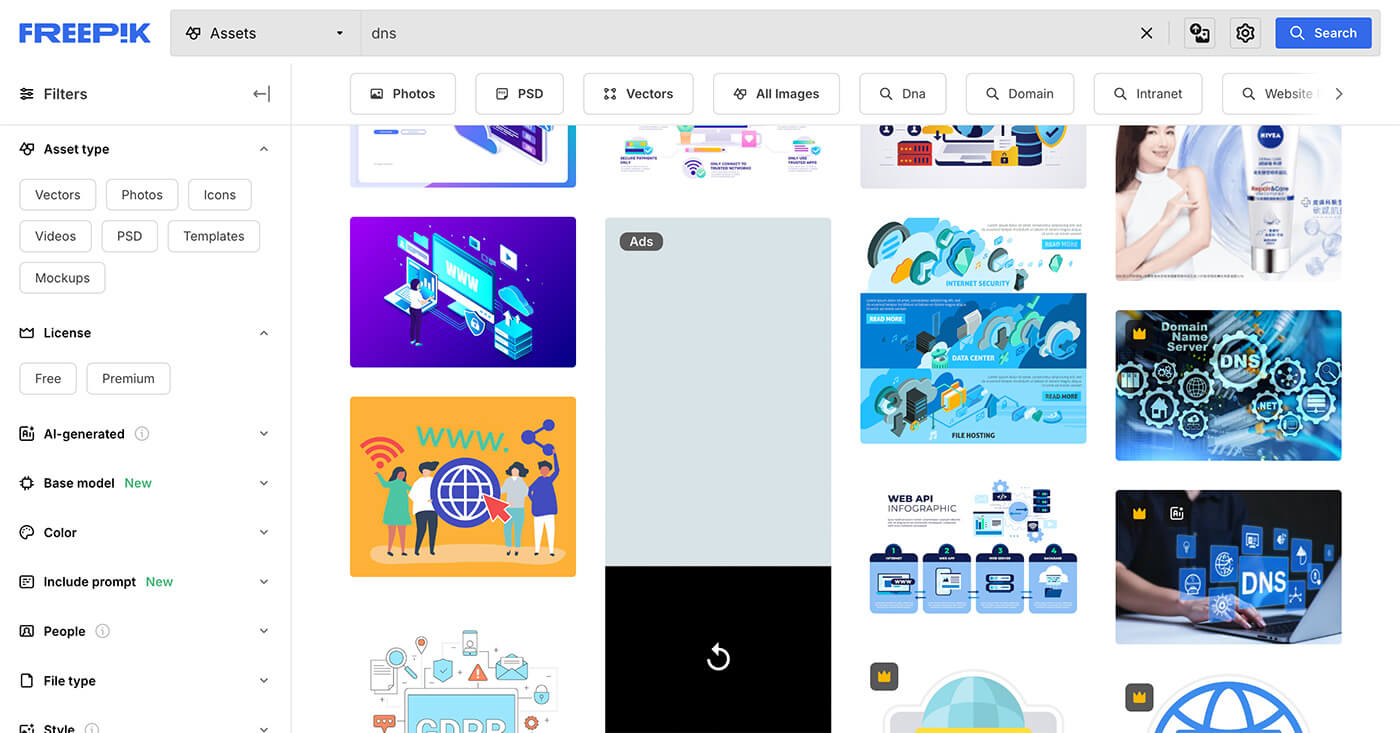
Task: Click the Color palette icon
Action: pyautogui.click(x=27, y=533)
